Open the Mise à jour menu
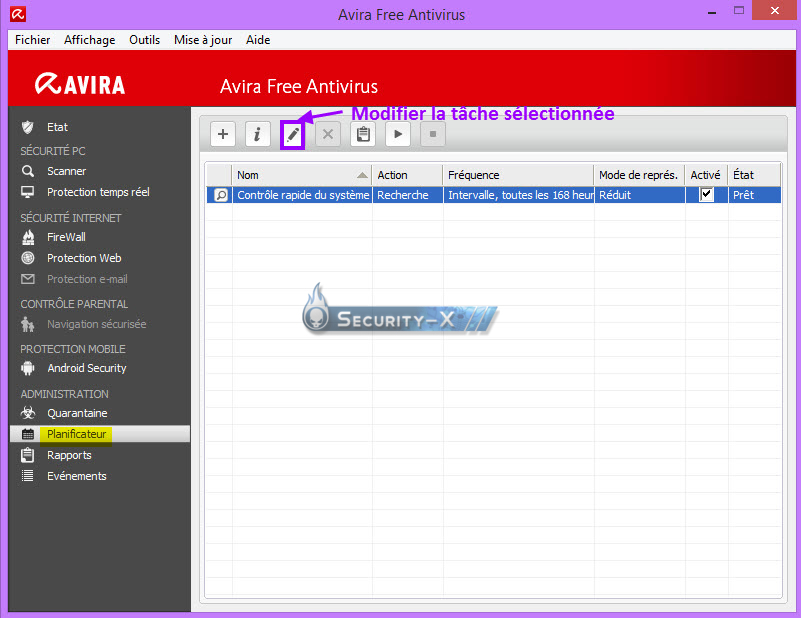The width and height of the screenshot is (801, 618). [x=203, y=40]
